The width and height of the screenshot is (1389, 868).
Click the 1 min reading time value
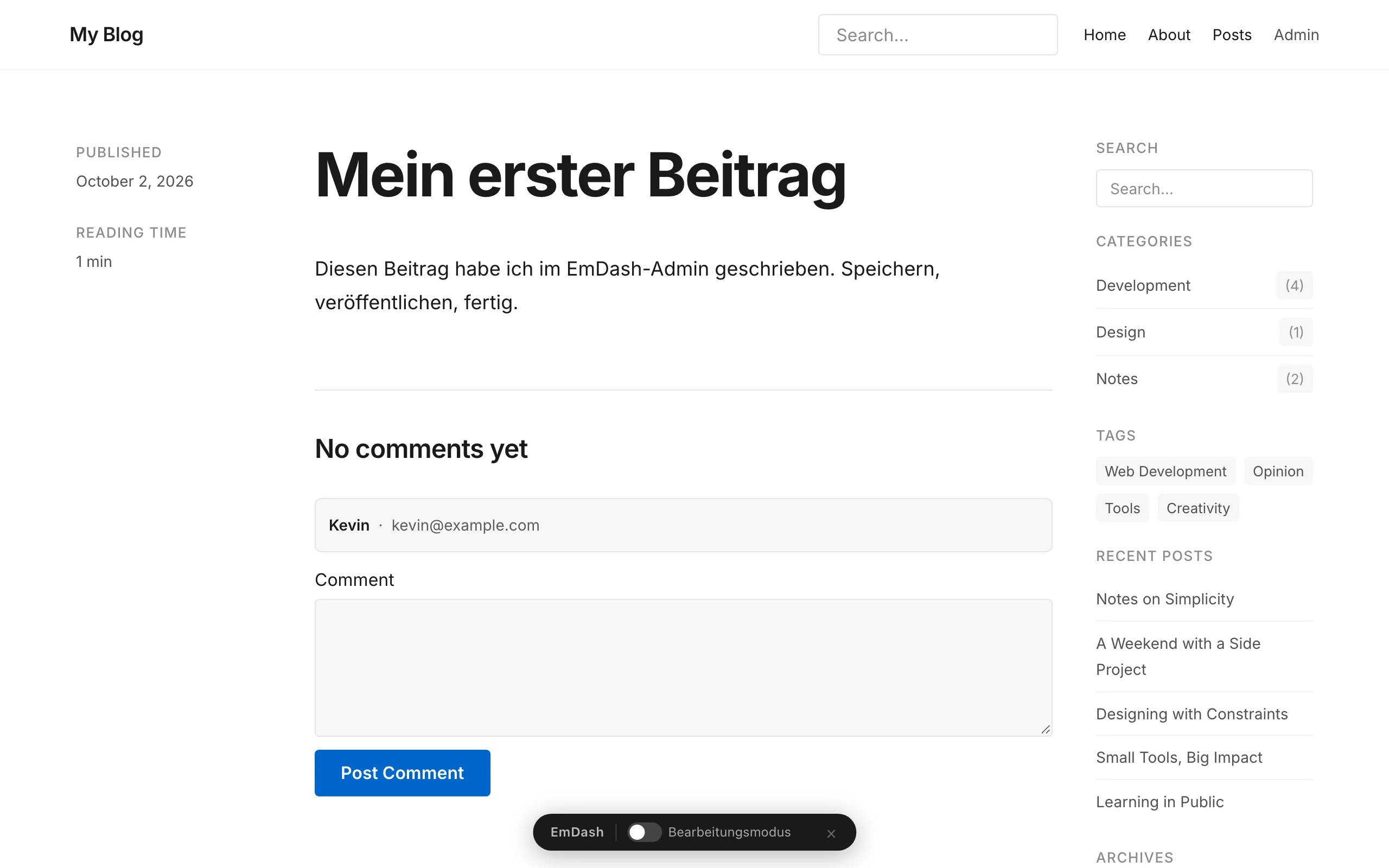point(93,262)
